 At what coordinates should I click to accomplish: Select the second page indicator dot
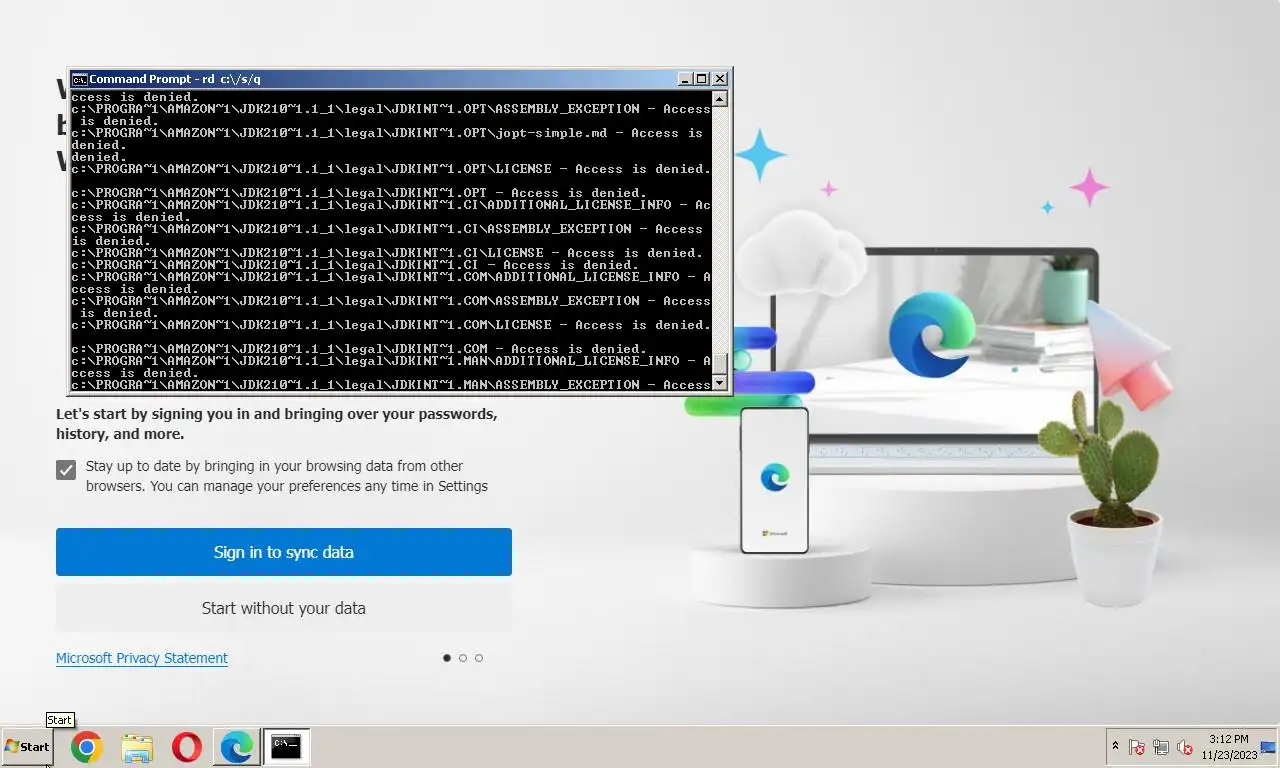coord(462,658)
